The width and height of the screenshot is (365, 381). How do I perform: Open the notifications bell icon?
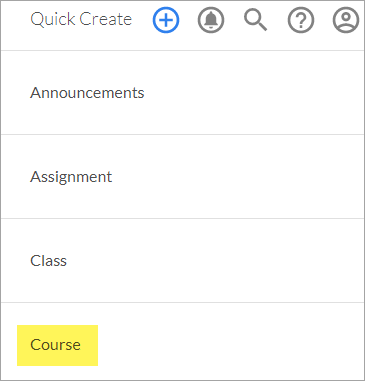click(x=211, y=20)
